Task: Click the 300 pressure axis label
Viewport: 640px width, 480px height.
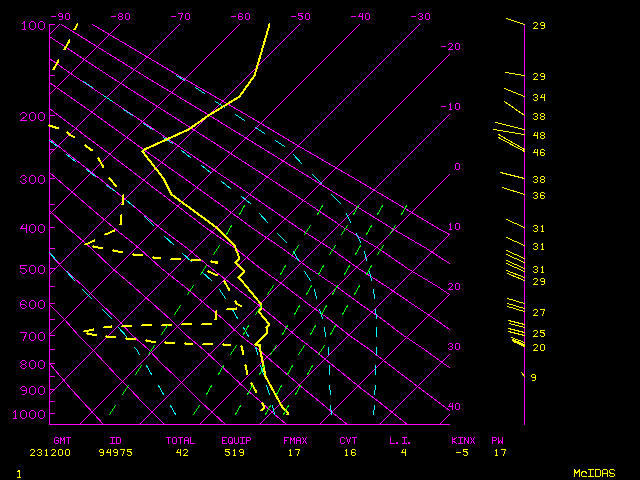Action: coord(33,179)
